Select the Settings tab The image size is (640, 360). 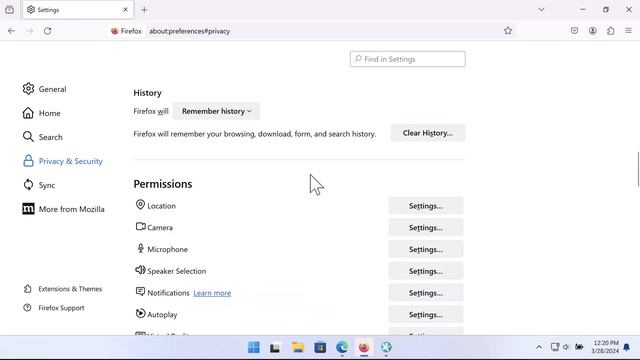pyautogui.click(x=78, y=10)
